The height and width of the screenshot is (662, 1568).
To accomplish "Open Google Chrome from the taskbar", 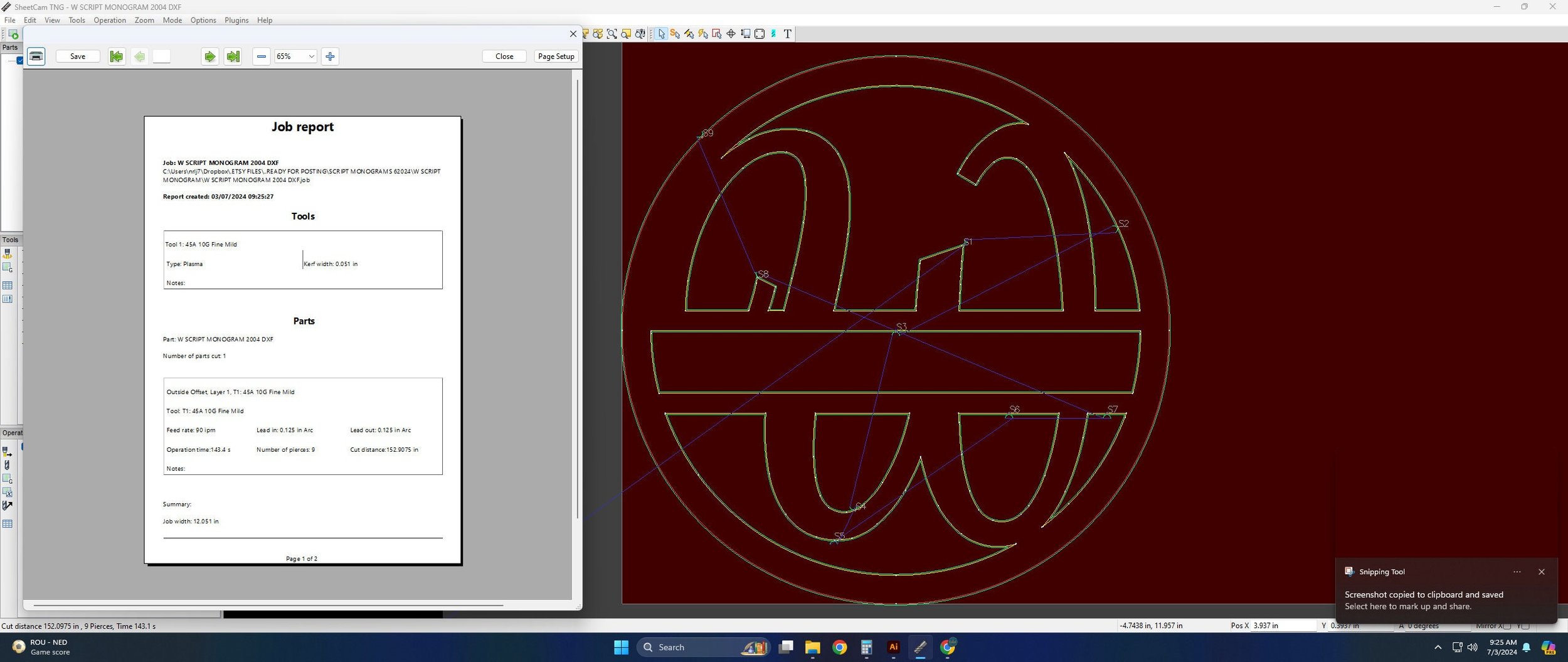I will pyautogui.click(x=839, y=648).
